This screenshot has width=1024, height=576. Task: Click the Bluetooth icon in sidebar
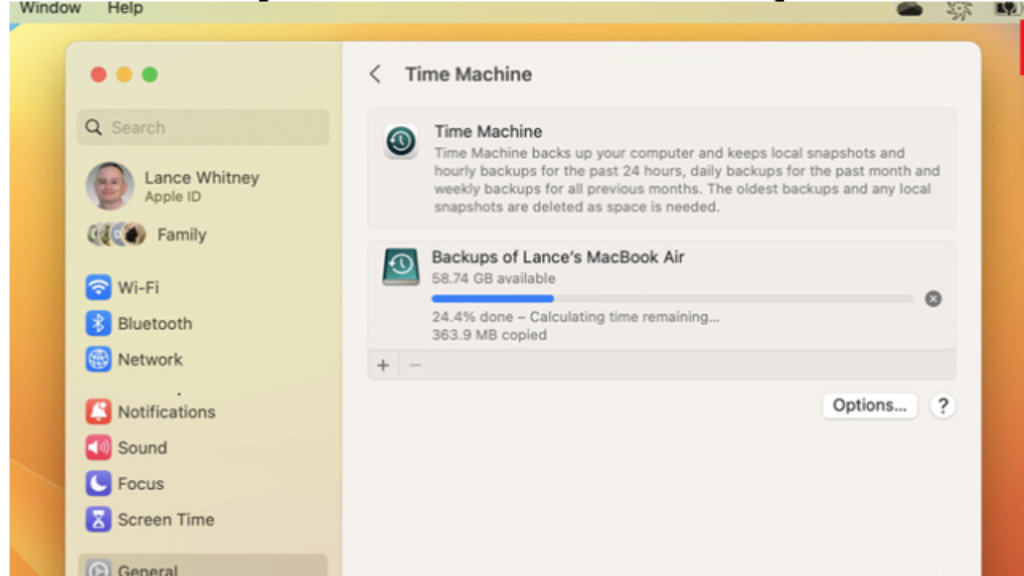[x=98, y=323]
